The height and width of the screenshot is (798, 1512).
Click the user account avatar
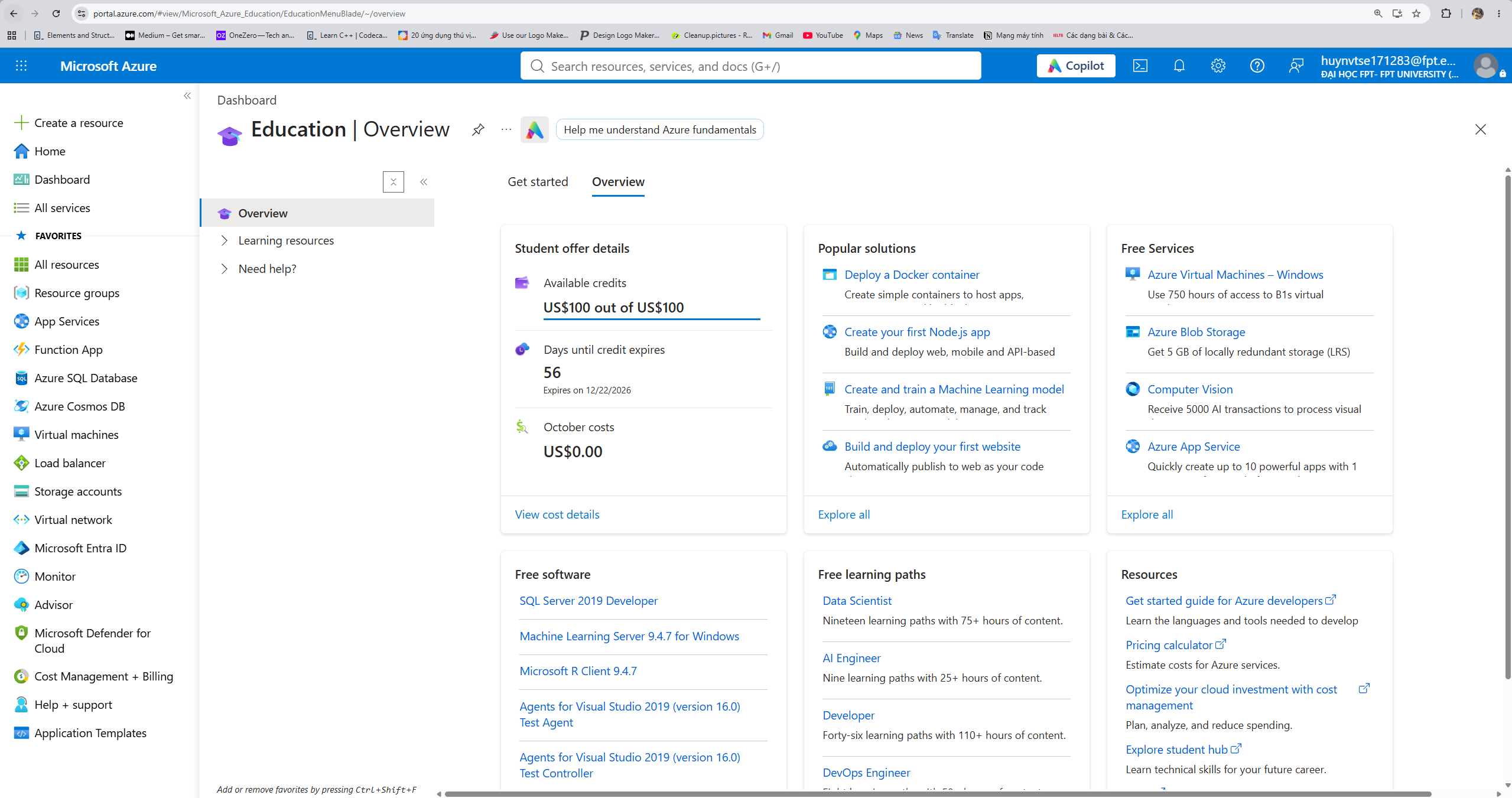pyautogui.click(x=1485, y=66)
